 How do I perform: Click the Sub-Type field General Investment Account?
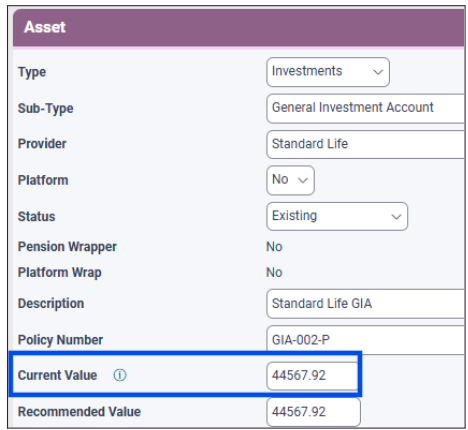pyautogui.click(x=365, y=108)
